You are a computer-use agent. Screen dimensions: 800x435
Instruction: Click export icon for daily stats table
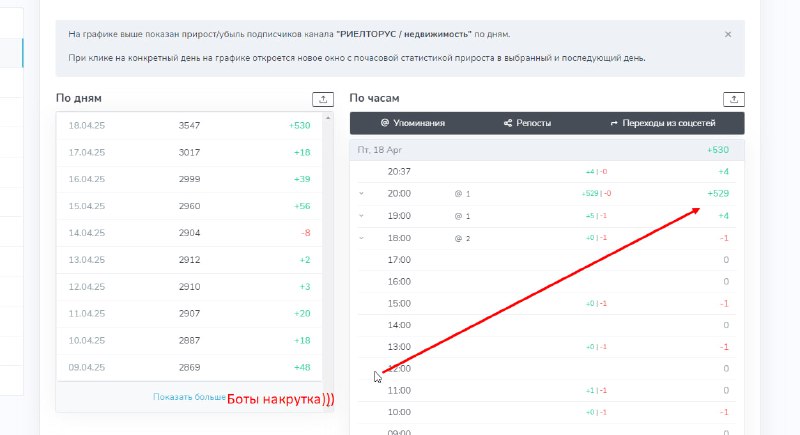(322, 99)
